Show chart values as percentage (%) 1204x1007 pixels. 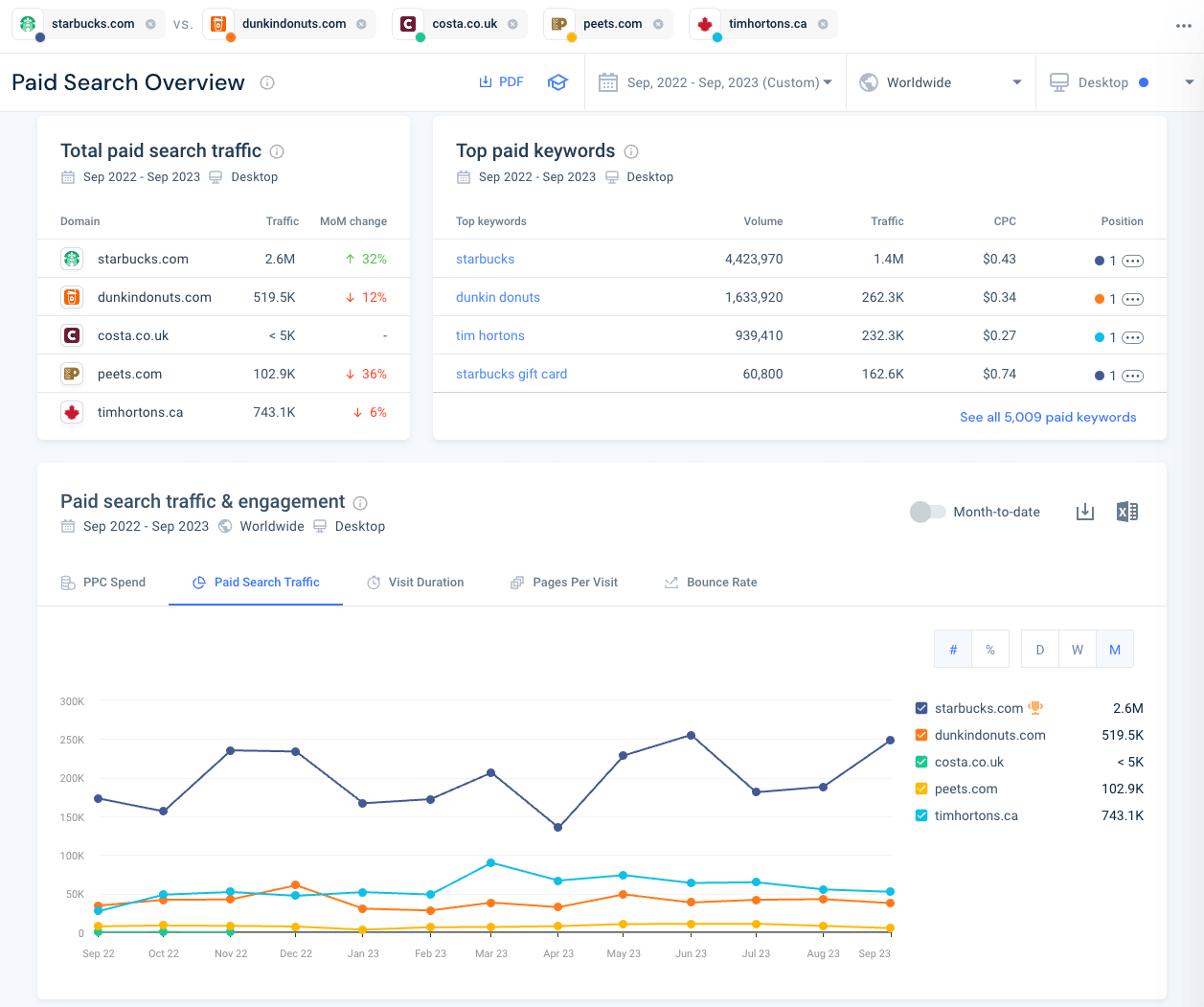990,650
